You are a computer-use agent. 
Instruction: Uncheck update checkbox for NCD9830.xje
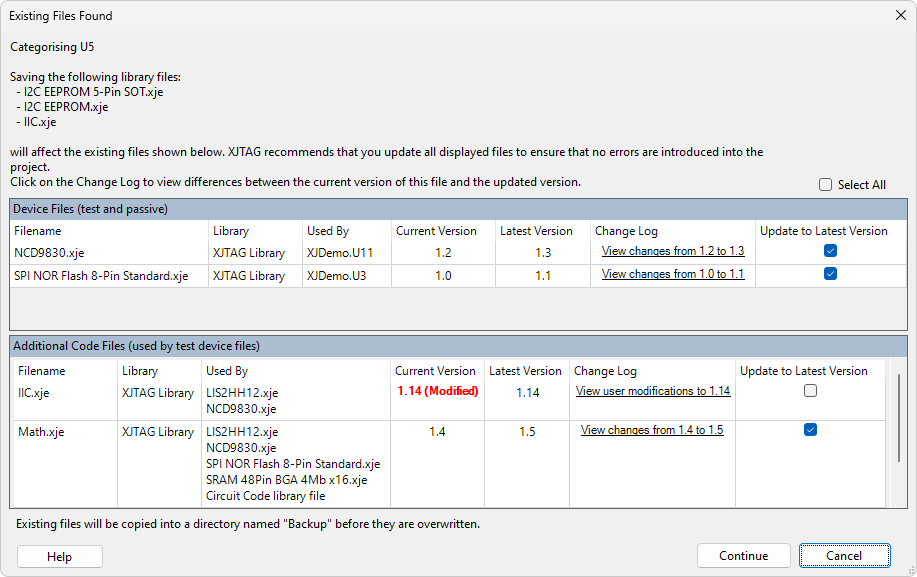tap(830, 251)
